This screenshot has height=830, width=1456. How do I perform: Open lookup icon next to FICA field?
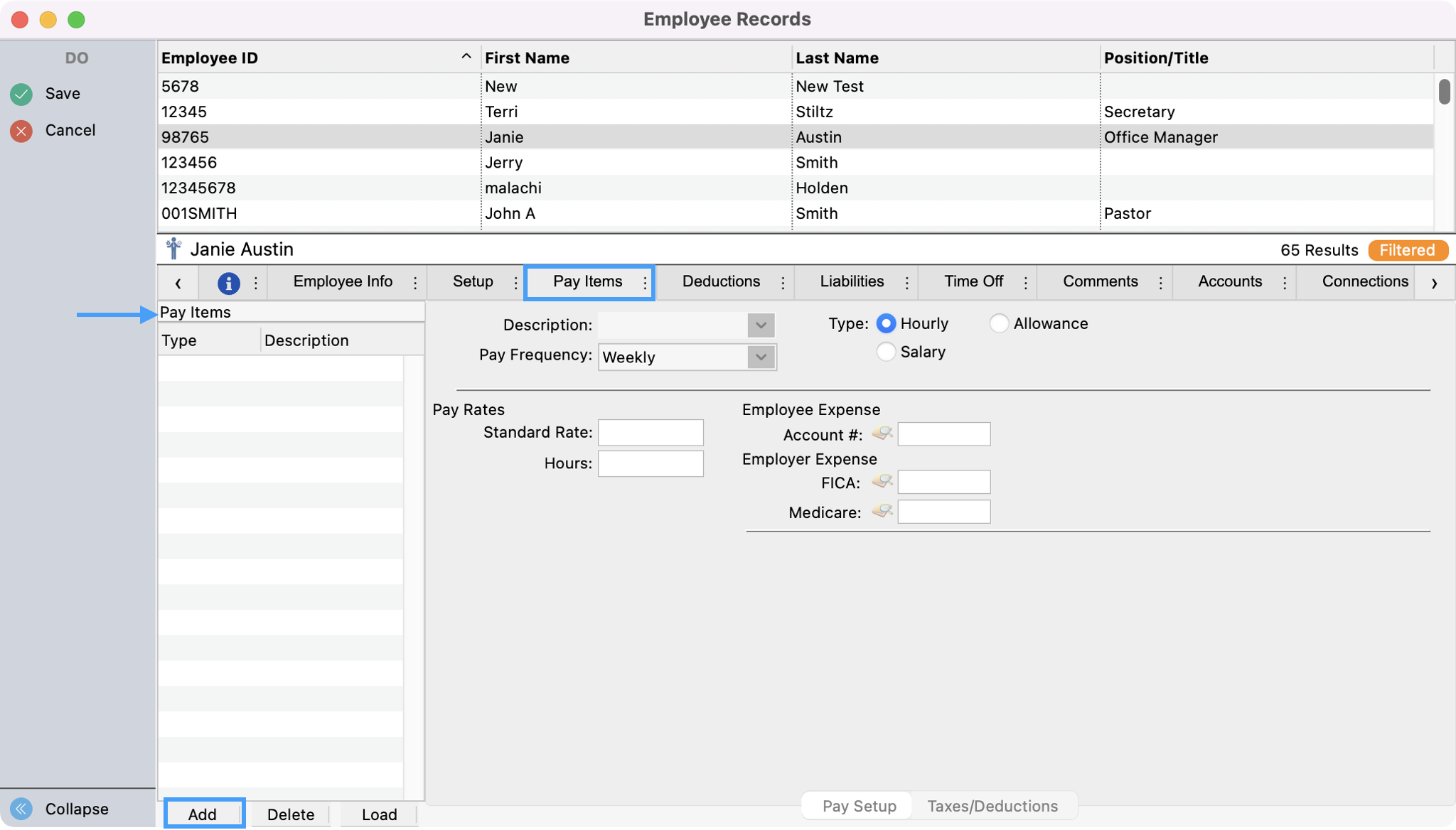tap(882, 481)
